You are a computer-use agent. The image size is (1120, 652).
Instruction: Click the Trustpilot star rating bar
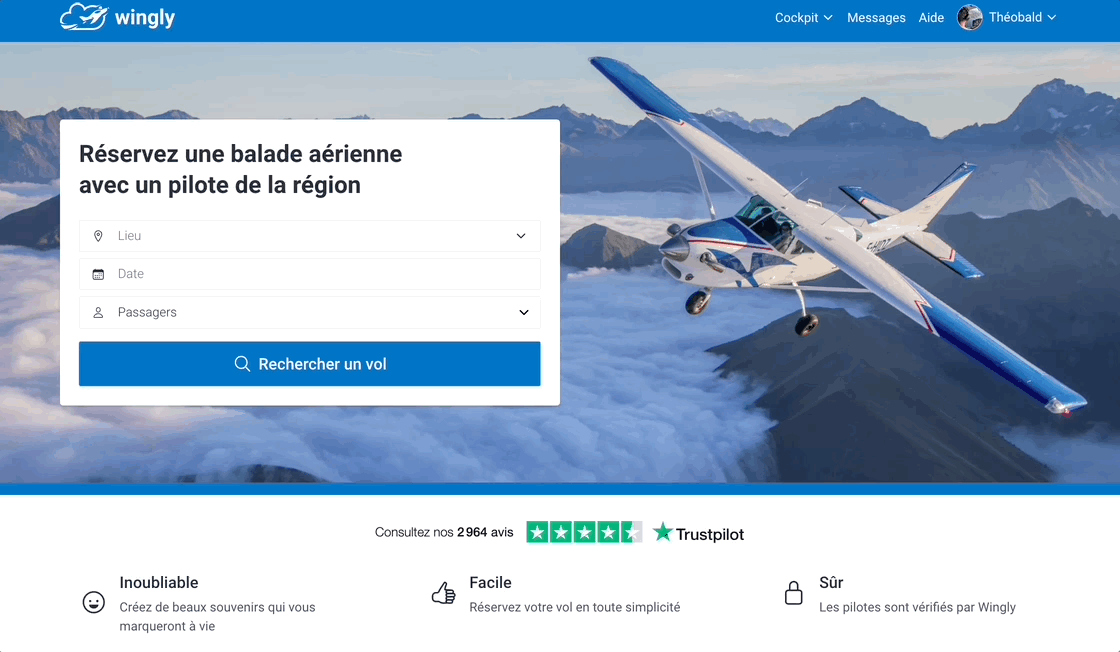click(x=584, y=532)
